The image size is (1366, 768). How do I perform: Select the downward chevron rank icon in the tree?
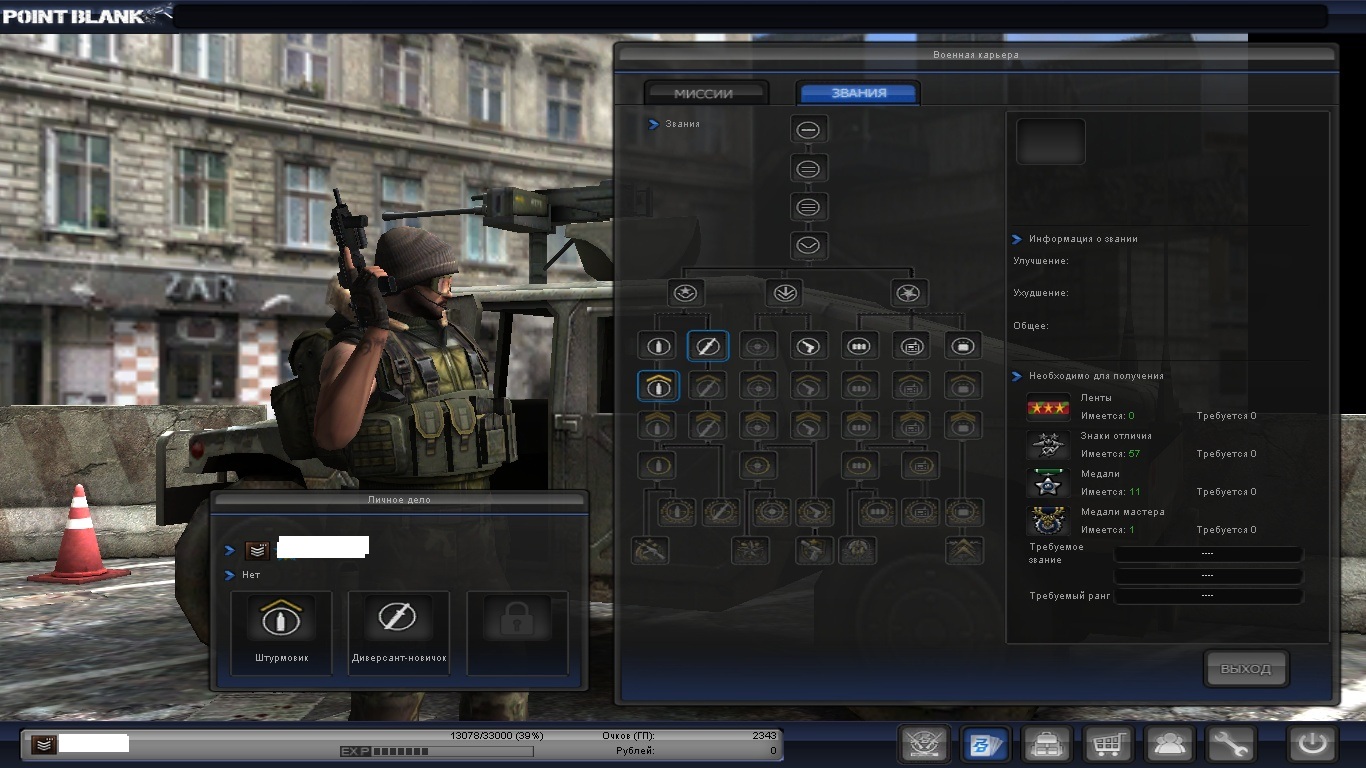tap(809, 245)
